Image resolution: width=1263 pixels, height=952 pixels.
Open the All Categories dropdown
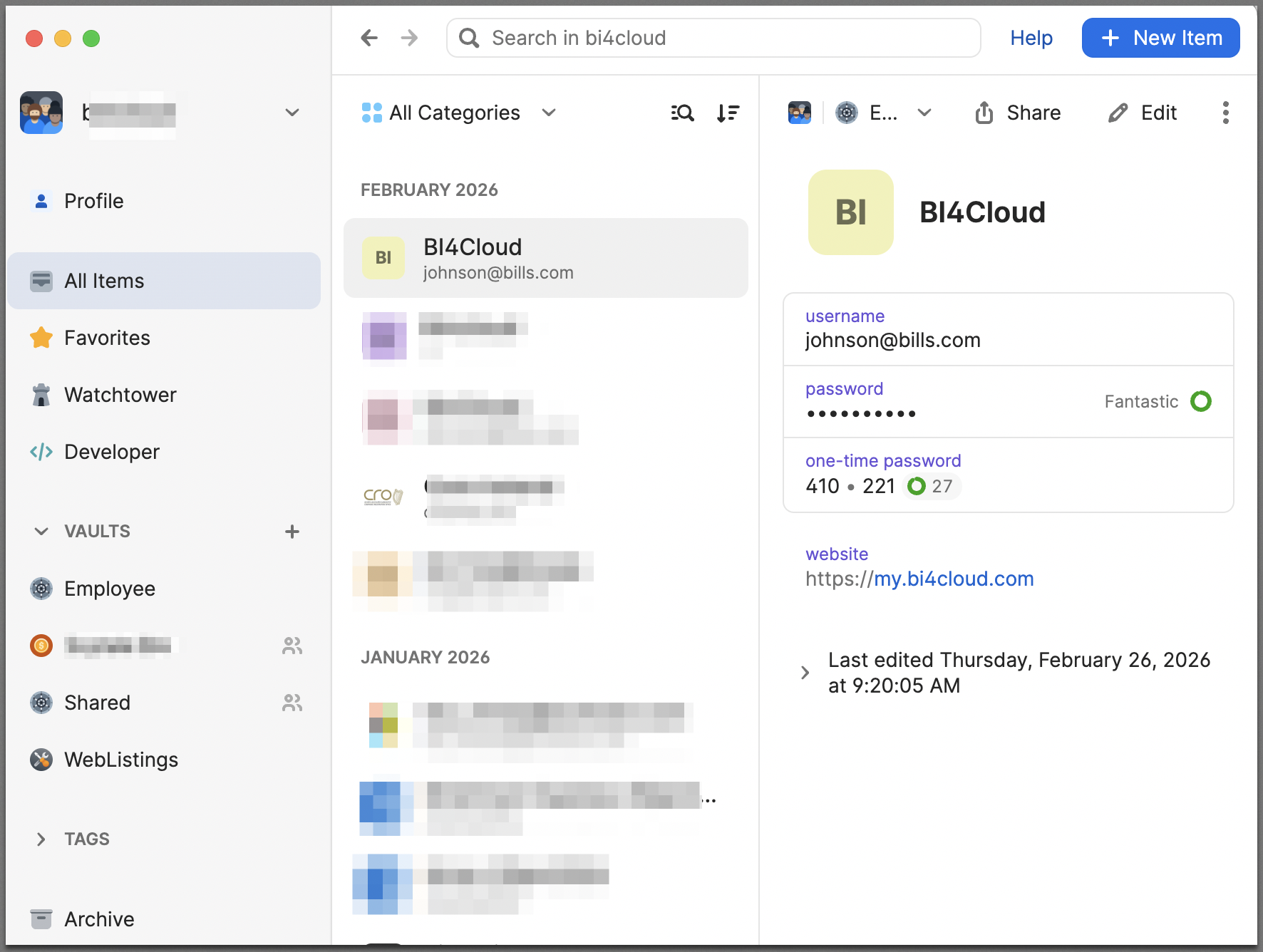pos(459,113)
